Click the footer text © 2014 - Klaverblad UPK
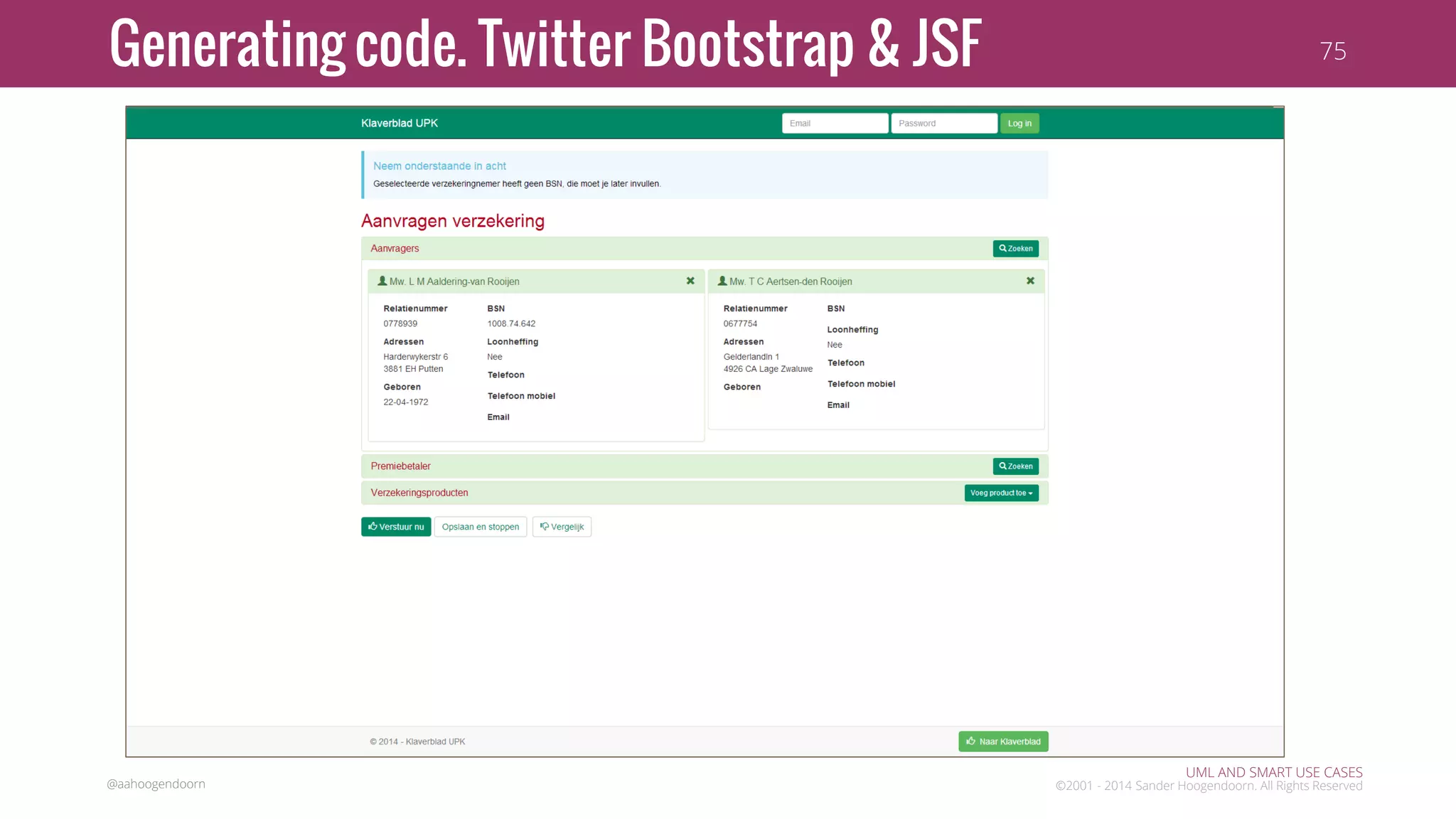 (417, 742)
